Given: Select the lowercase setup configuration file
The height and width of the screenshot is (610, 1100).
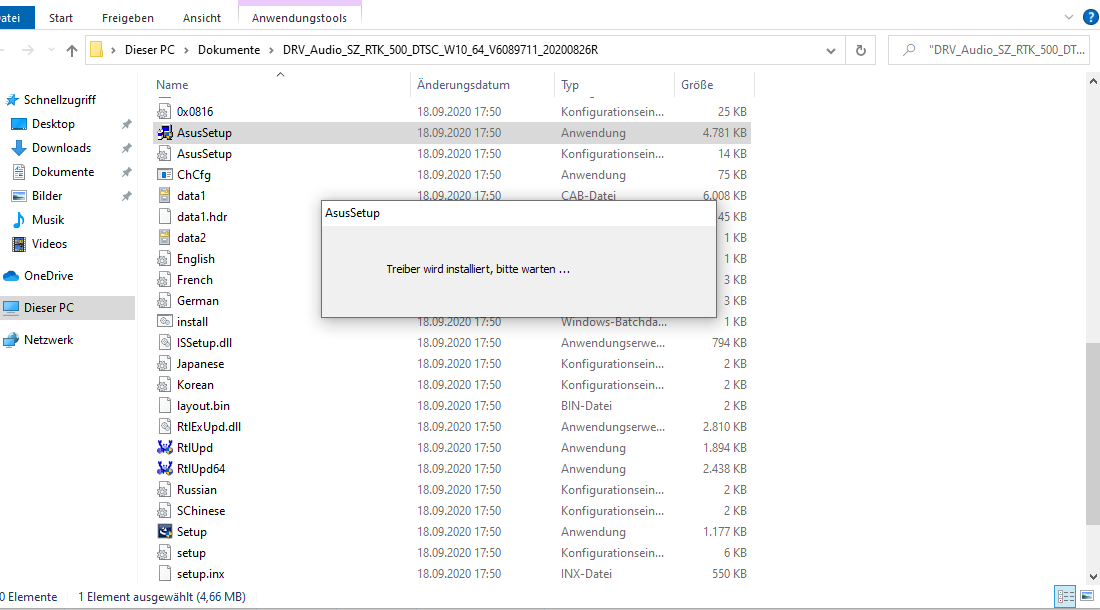Looking at the screenshot, I should click(191, 553).
